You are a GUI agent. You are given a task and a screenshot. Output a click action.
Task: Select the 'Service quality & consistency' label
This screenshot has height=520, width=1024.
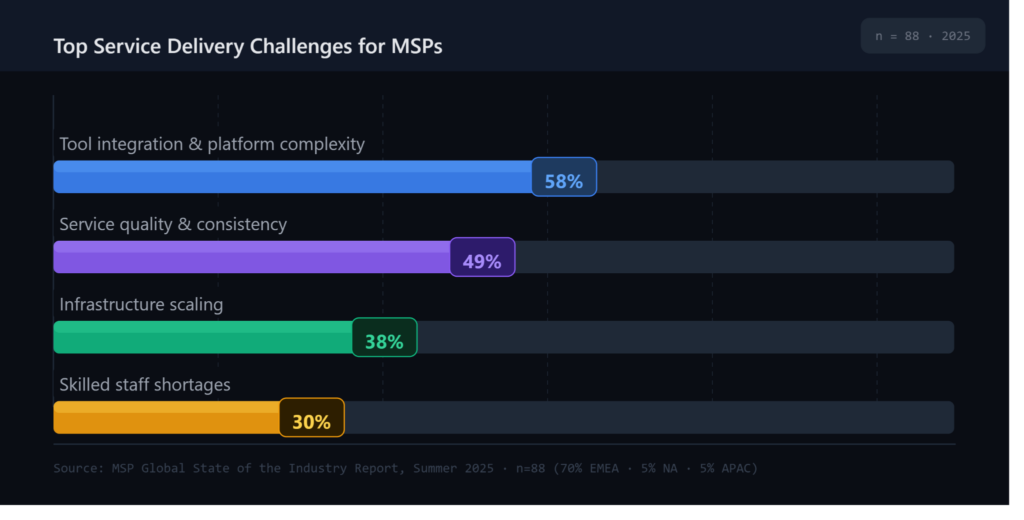(173, 225)
